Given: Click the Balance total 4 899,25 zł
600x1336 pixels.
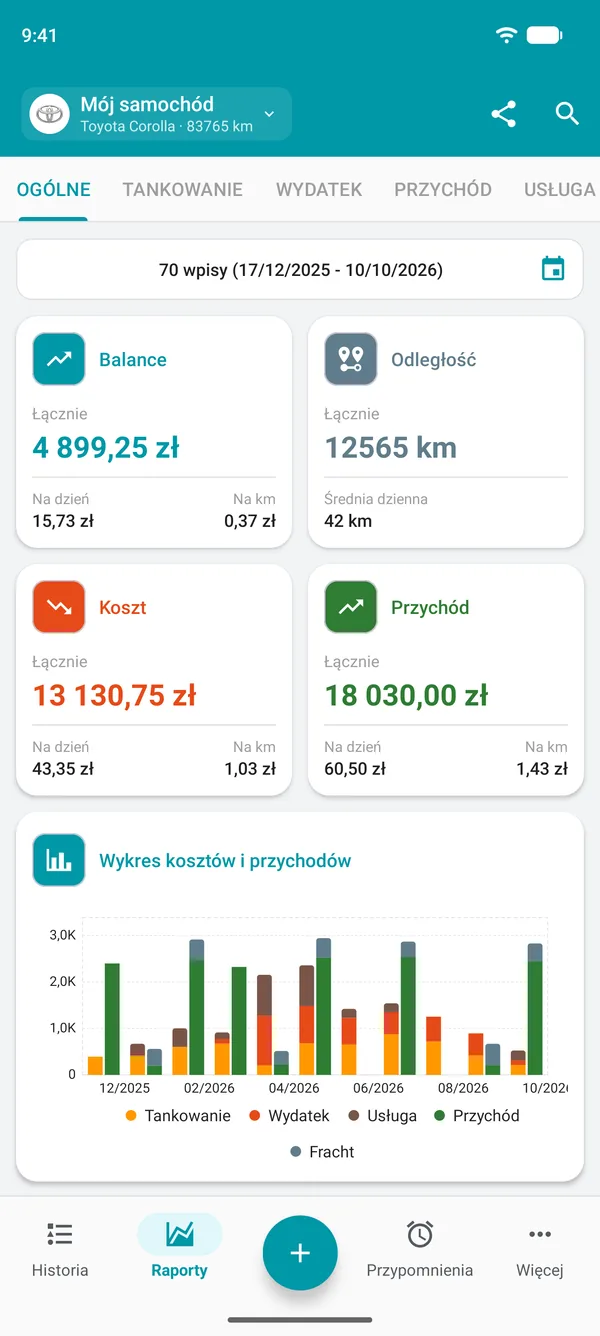Looking at the screenshot, I should 106,447.
